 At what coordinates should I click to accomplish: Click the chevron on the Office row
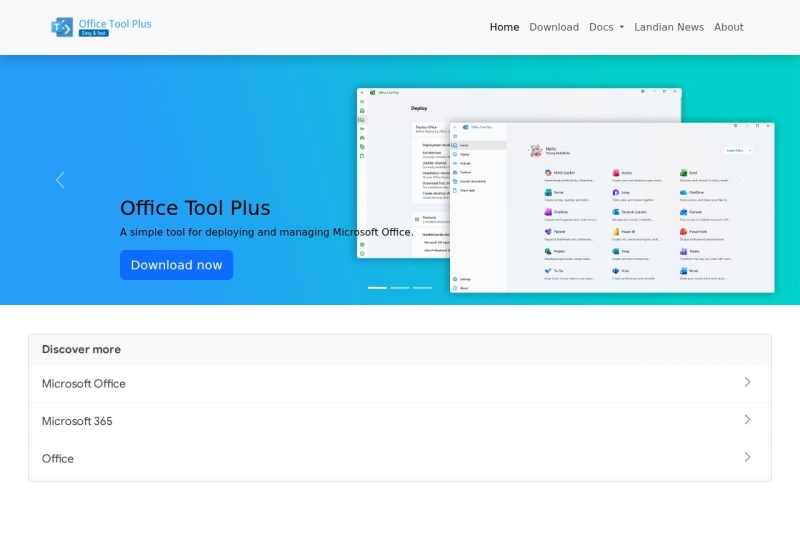click(747, 457)
